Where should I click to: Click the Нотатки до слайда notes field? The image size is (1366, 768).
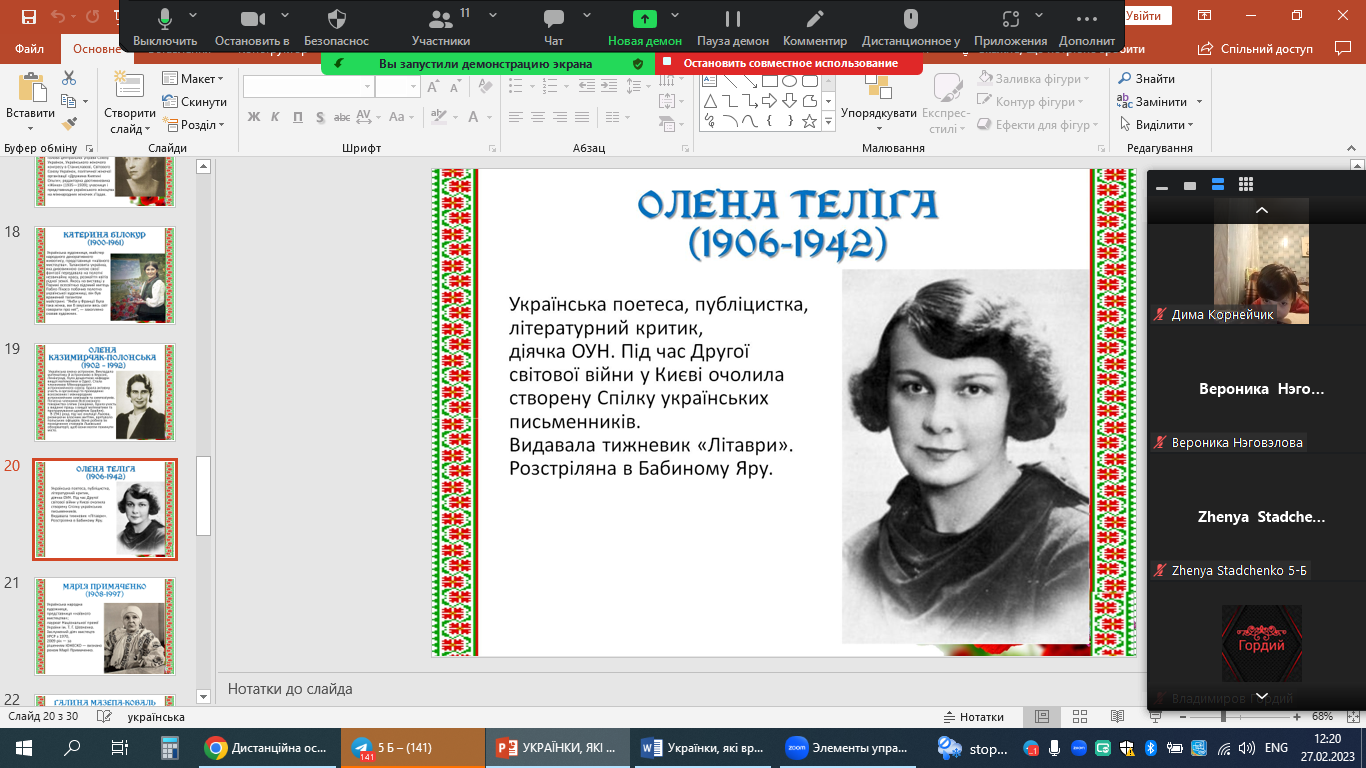pos(680,689)
